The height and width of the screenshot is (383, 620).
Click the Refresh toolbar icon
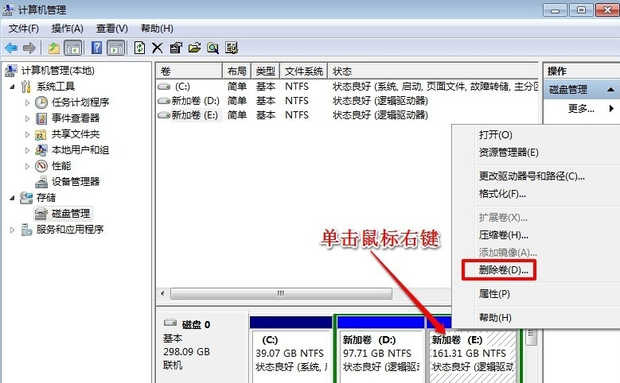139,48
